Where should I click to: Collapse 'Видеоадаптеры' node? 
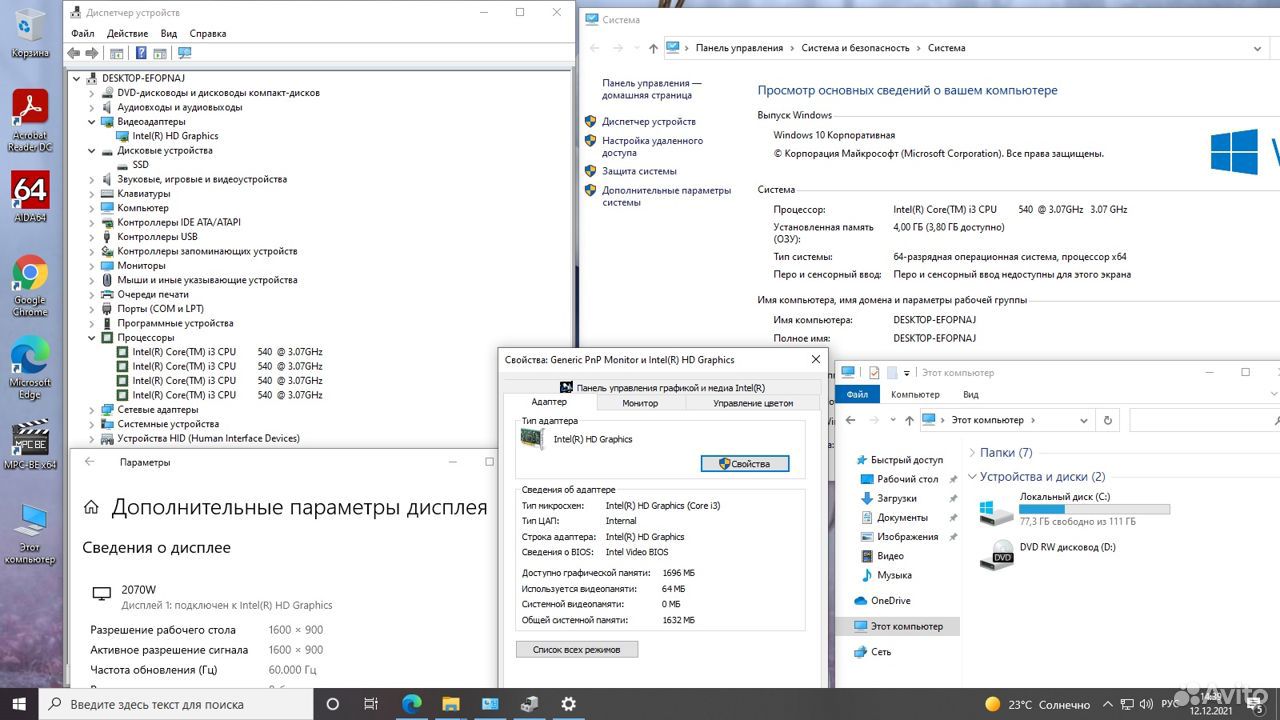coord(92,122)
